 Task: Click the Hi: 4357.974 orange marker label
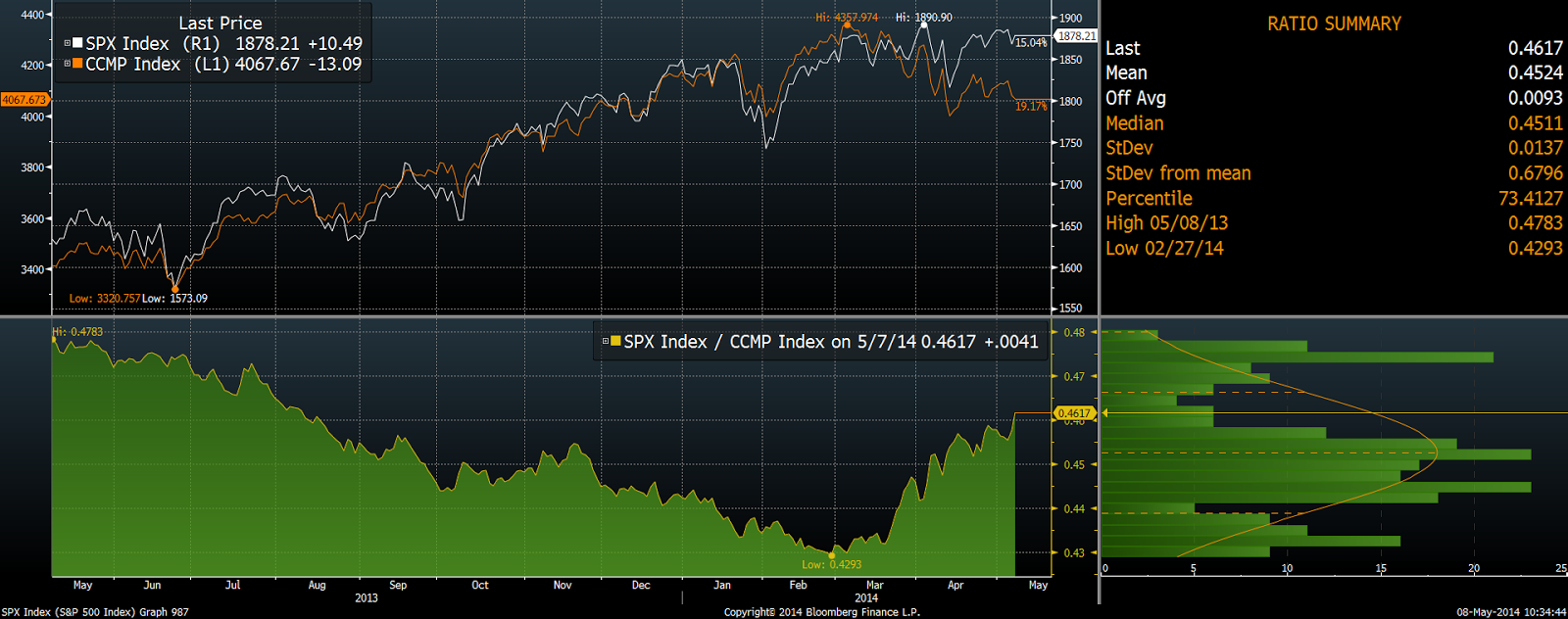pyautogui.click(x=847, y=18)
